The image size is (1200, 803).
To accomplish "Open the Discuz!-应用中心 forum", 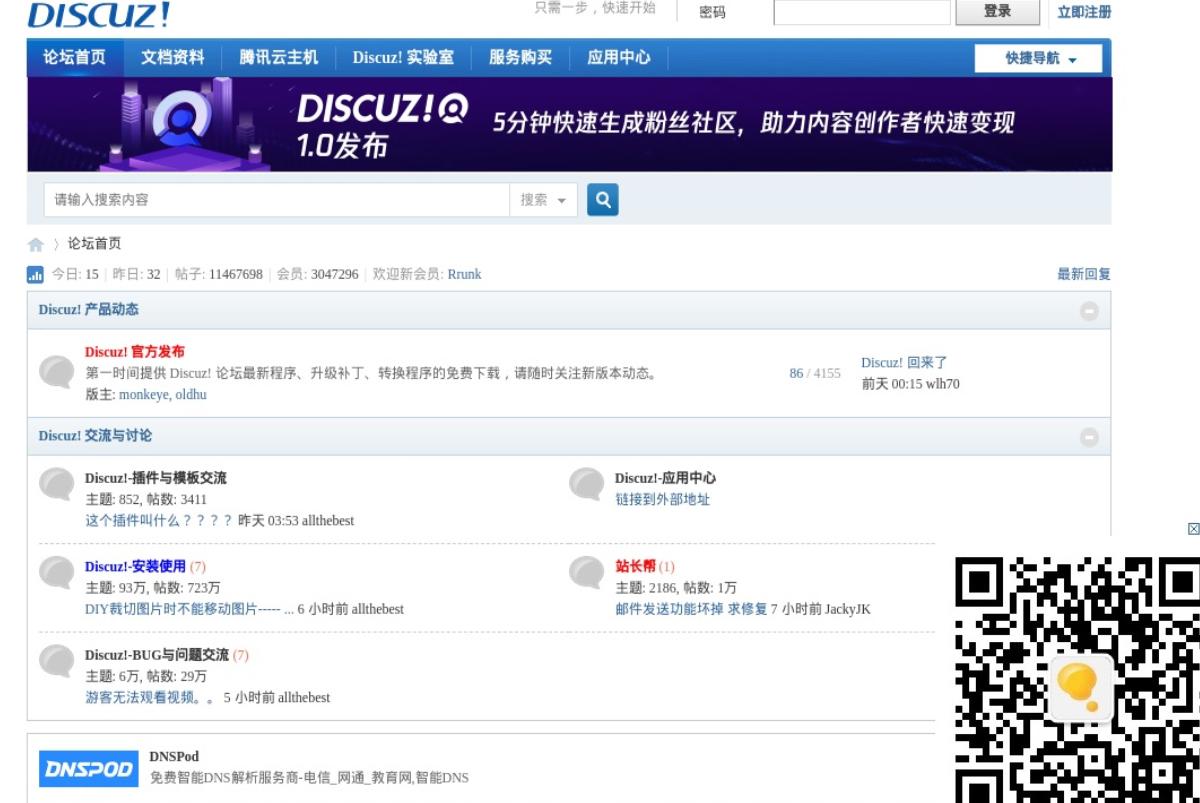I will pos(665,478).
